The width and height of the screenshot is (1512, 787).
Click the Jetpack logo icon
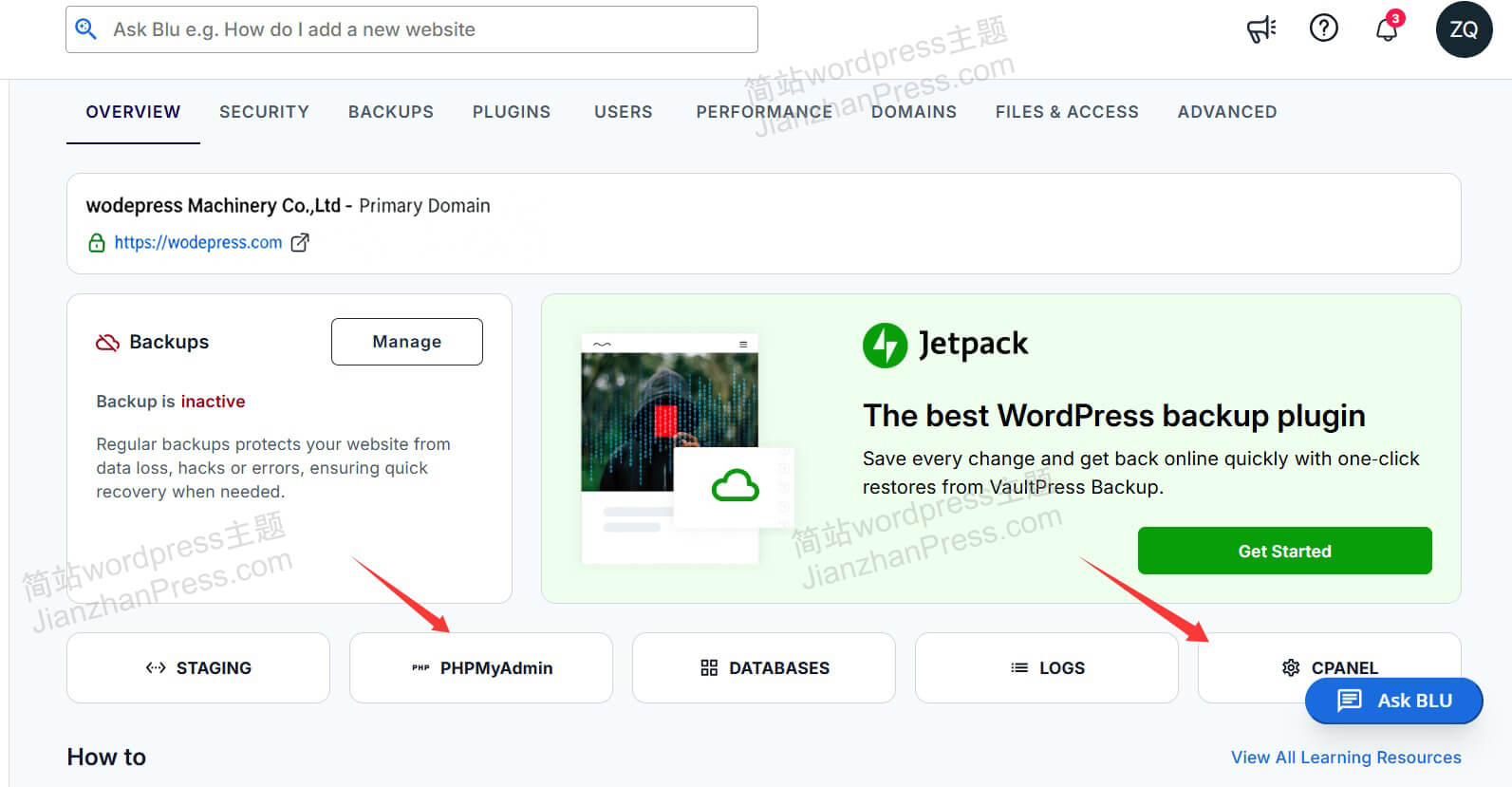coord(885,346)
